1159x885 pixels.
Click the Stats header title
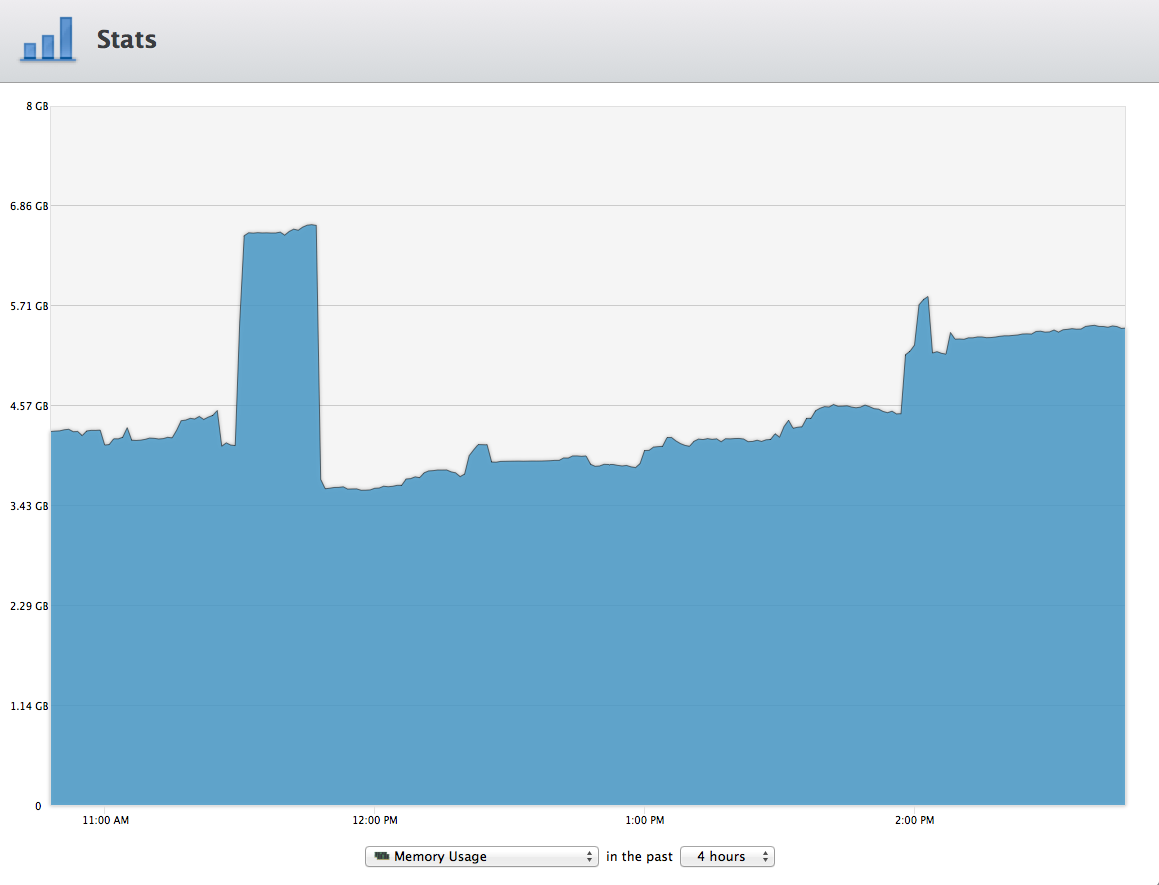[126, 39]
